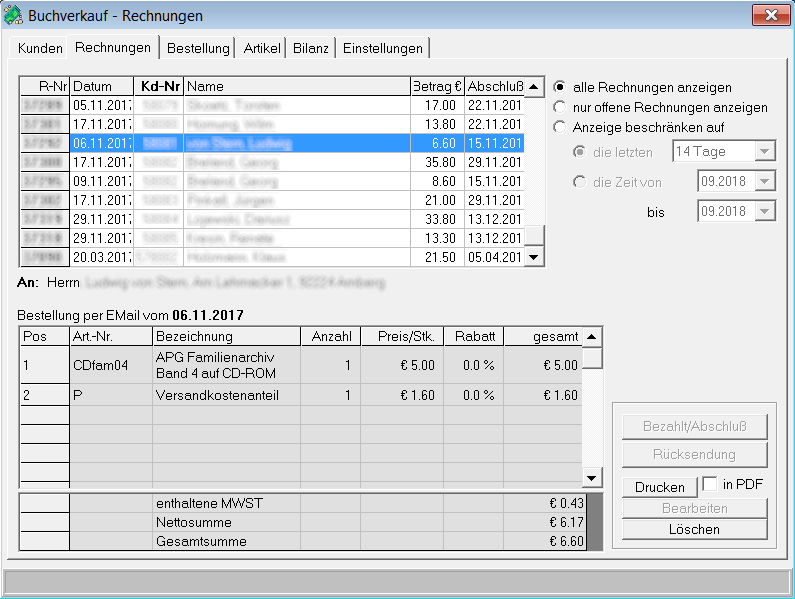Screen dimensions: 795x599
Task: Select 'alle Rechnungen anzeigen' option
Action: [x=560, y=87]
